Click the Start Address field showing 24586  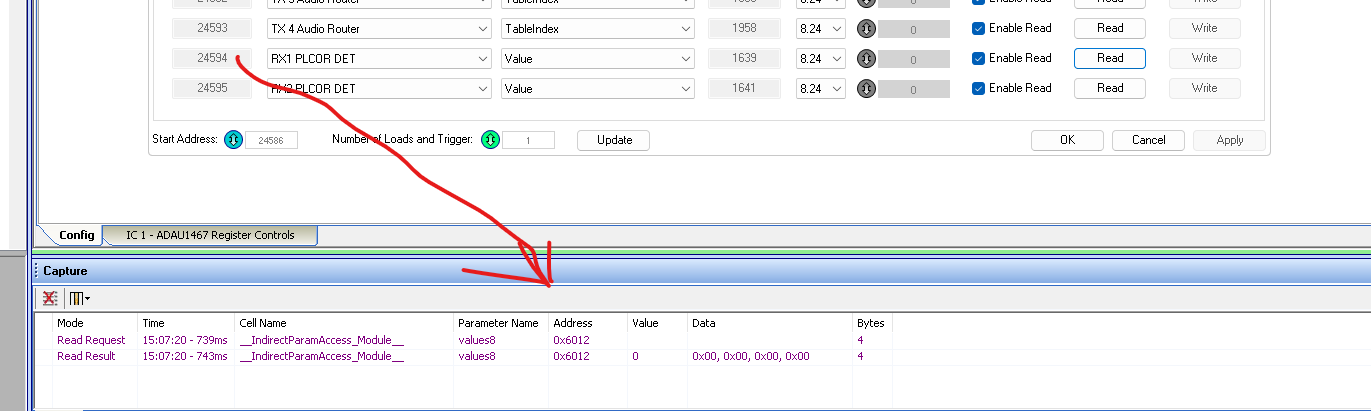coord(271,141)
